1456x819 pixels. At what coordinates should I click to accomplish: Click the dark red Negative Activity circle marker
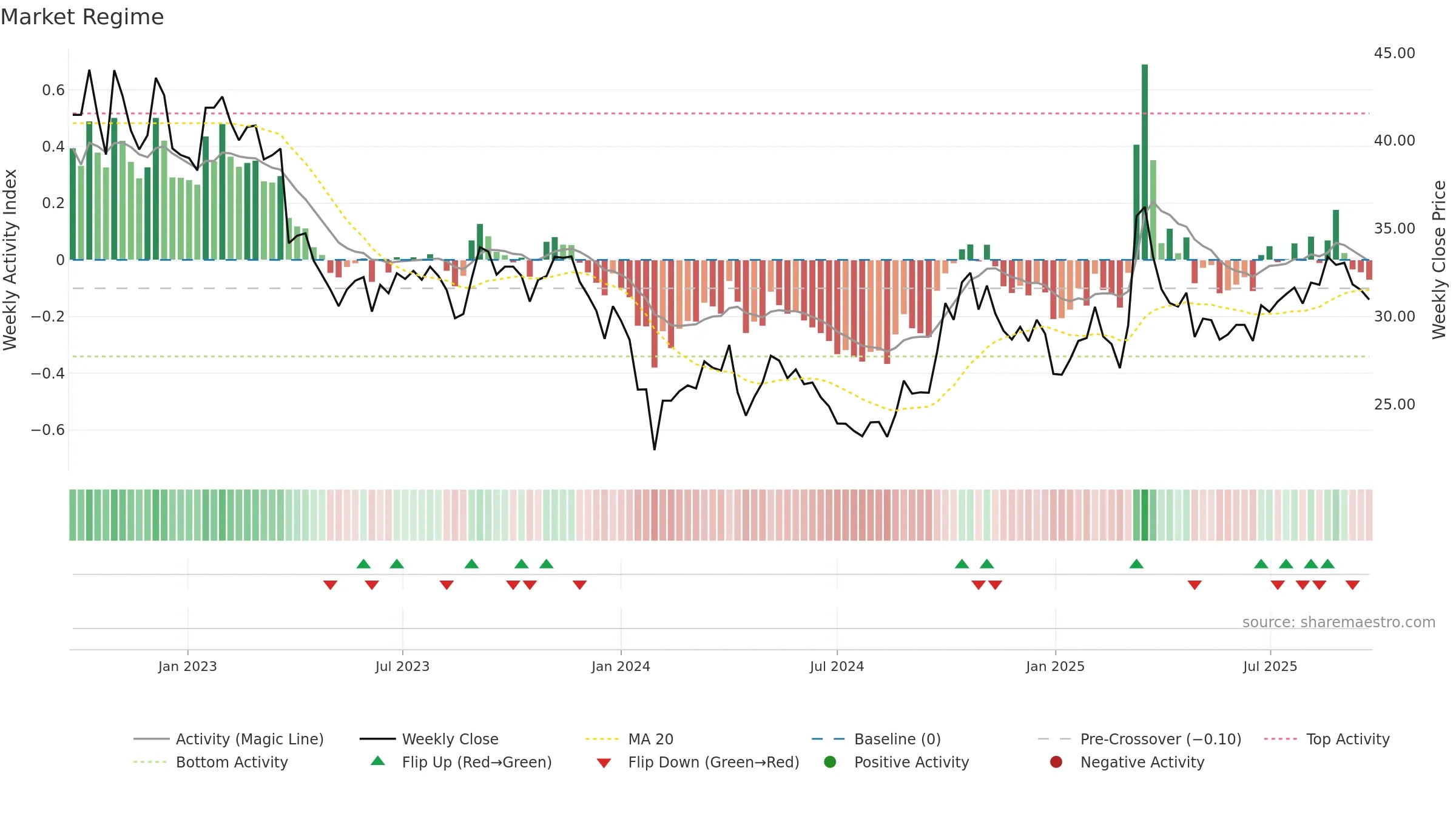(x=1056, y=762)
